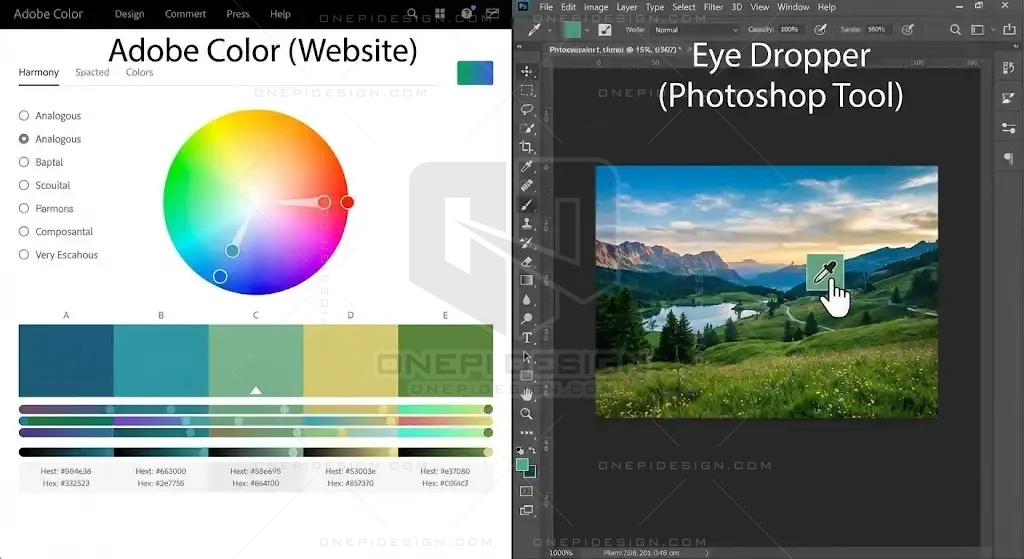Open the Filter menu in Photoshop
This screenshot has height=559, width=1024.
[713, 7]
